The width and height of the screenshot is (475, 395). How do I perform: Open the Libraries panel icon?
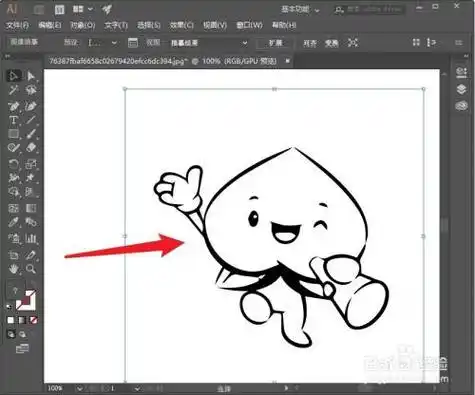coord(461,106)
